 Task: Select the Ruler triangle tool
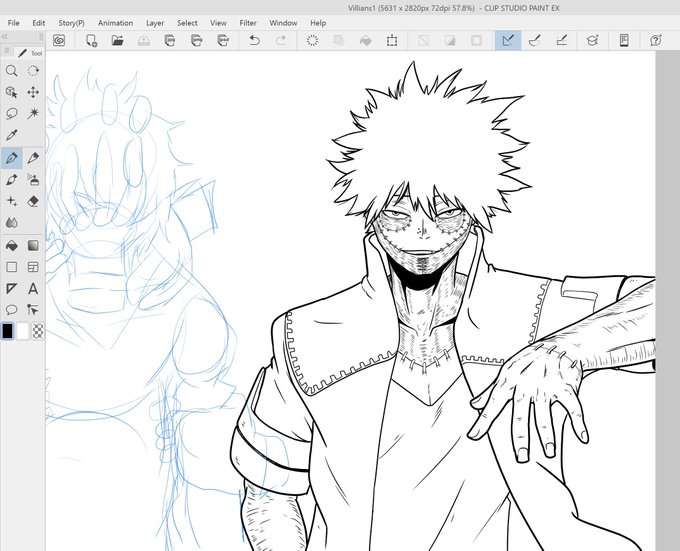pyautogui.click(x=12, y=289)
